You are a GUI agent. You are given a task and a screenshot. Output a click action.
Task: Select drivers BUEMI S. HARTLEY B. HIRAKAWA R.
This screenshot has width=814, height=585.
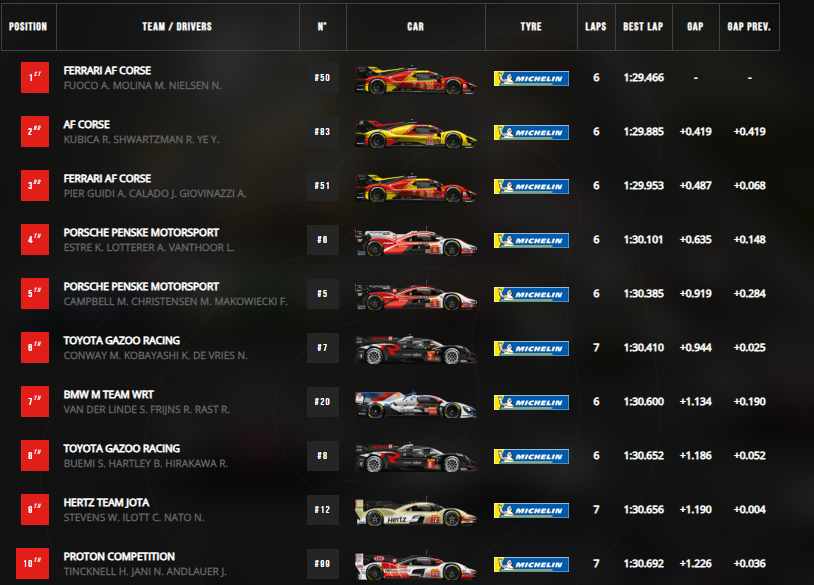coord(145,464)
